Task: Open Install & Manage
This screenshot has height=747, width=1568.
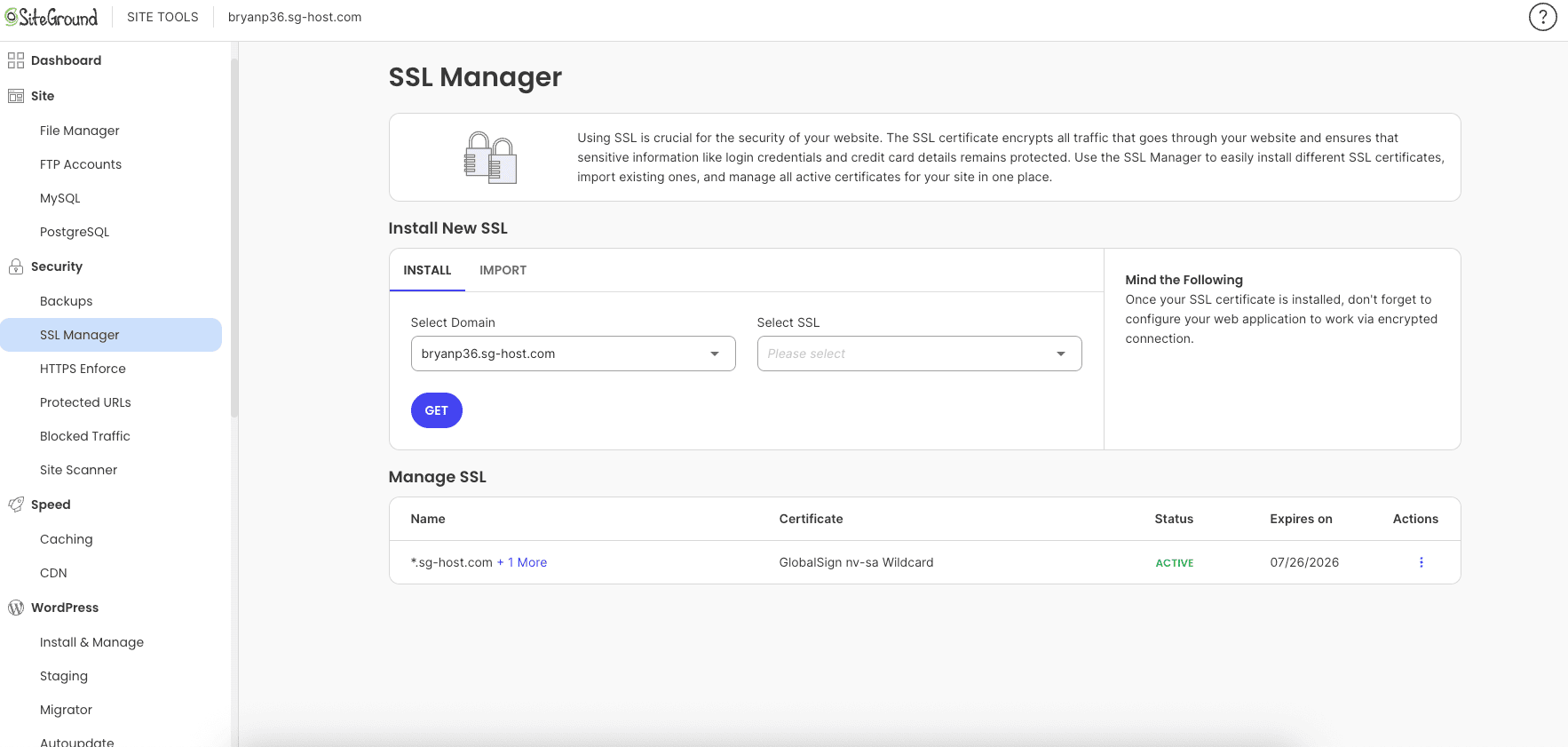Action: click(x=91, y=642)
